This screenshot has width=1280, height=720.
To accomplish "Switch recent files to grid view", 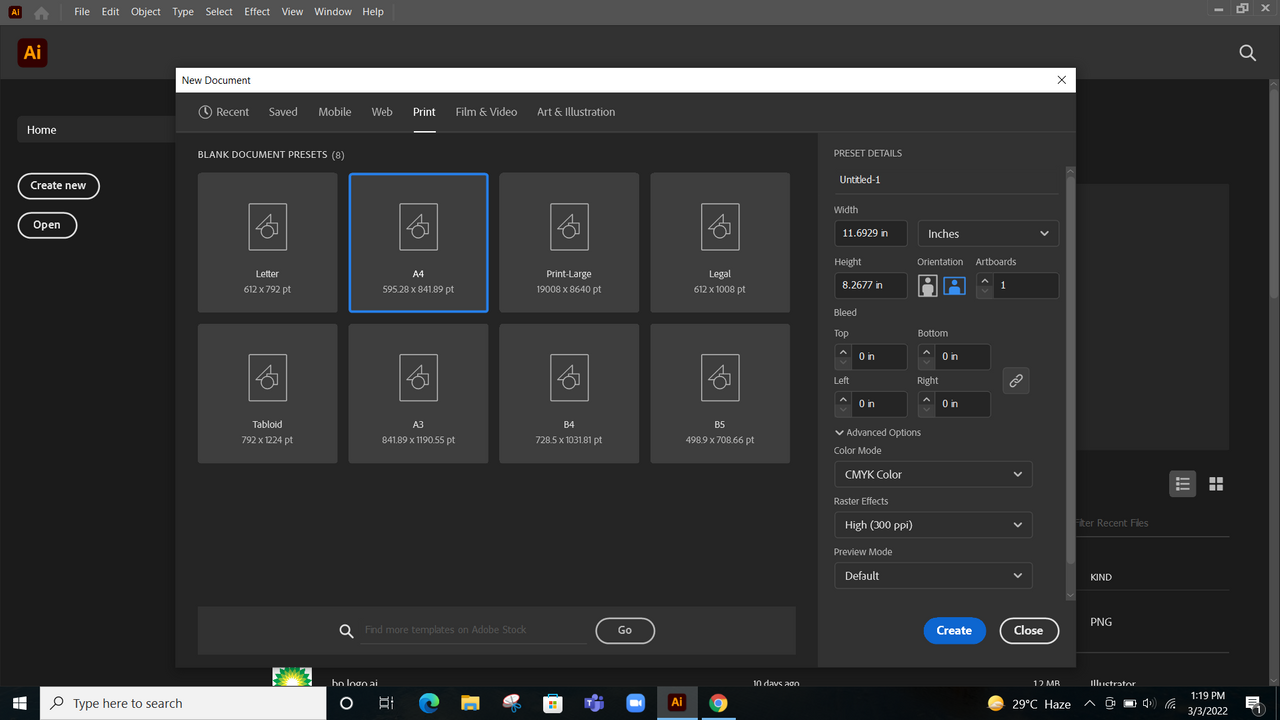I will click(1216, 484).
